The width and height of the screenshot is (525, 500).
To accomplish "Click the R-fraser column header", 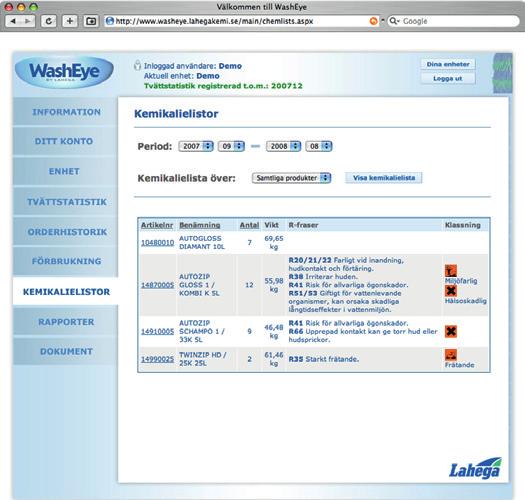I will point(303,225).
